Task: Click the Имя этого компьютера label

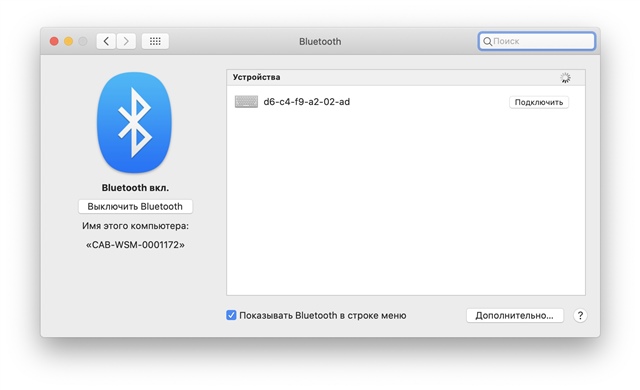Action: point(135,226)
